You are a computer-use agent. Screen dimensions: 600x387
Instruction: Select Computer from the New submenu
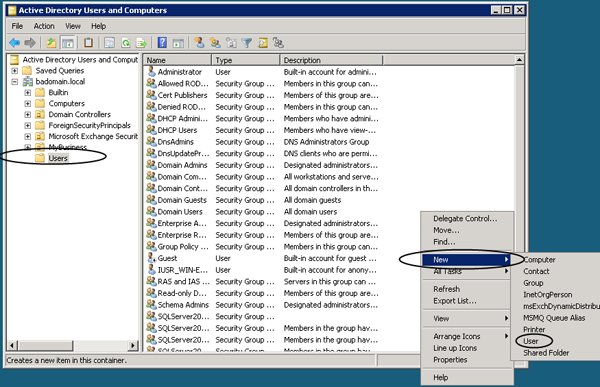pos(540,260)
